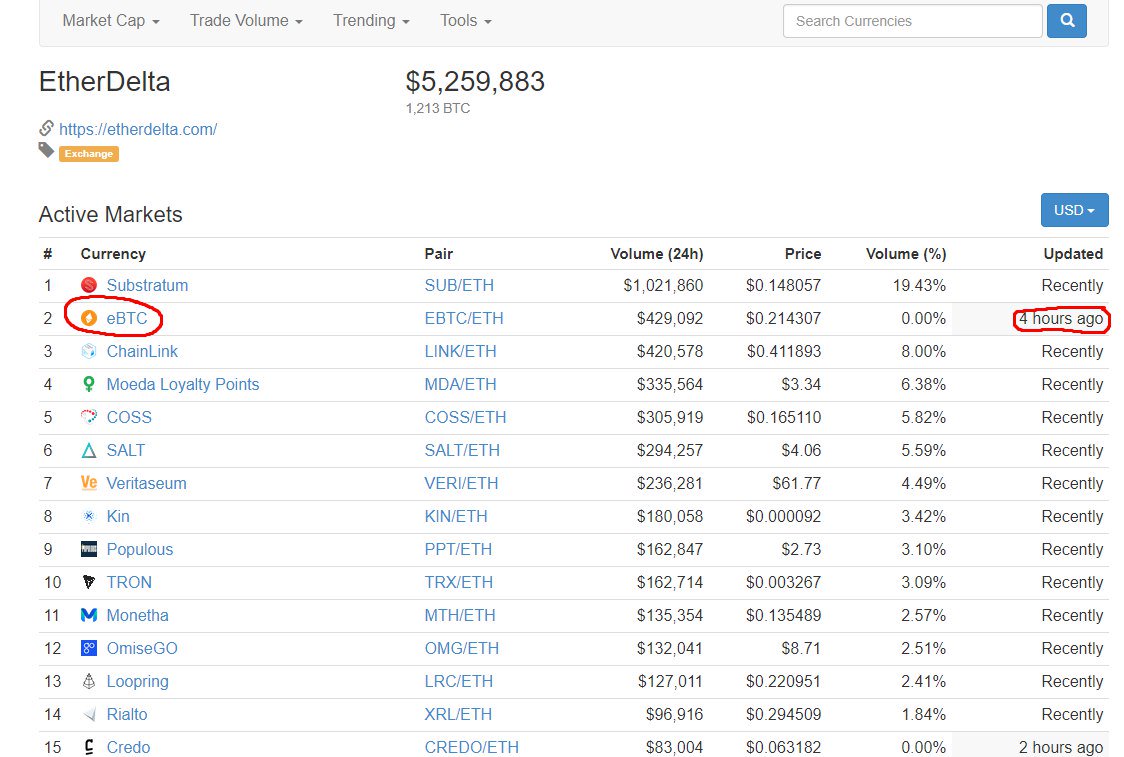Open the MDA/ETH pair link
The width and height of the screenshot is (1124, 757).
coord(460,384)
